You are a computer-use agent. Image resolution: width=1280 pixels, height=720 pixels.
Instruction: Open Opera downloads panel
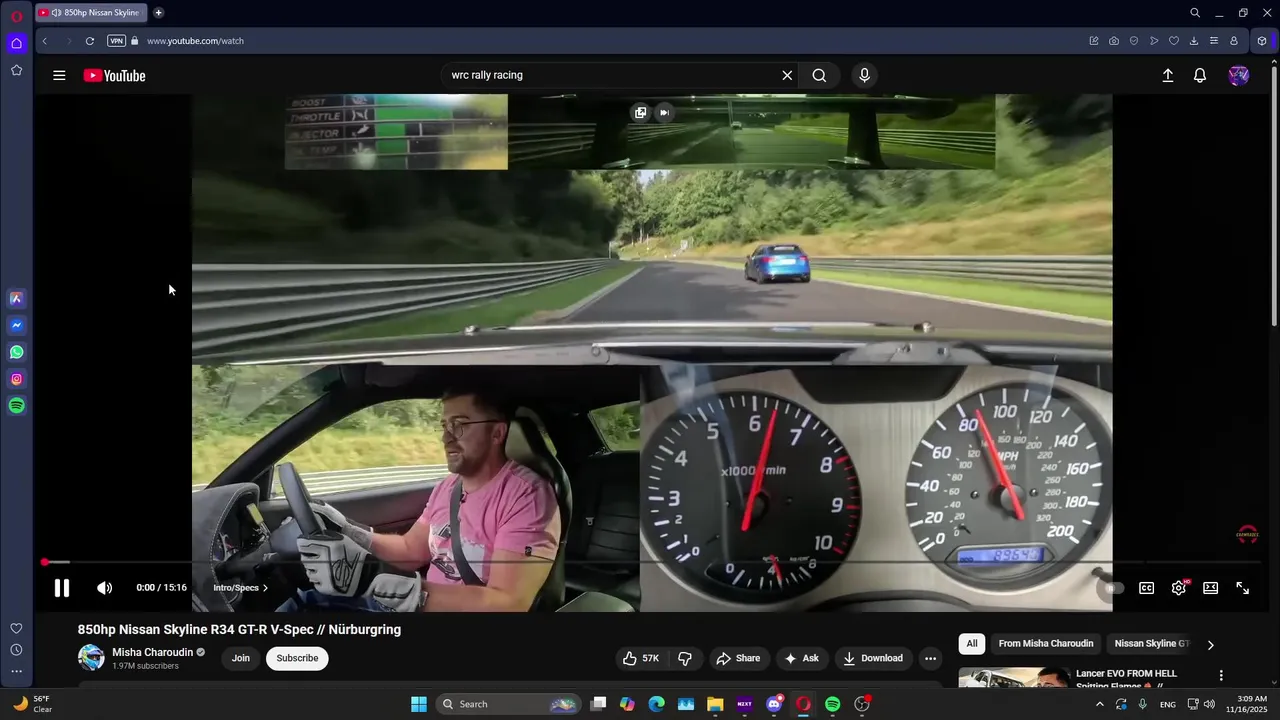(x=1194, y=41)
